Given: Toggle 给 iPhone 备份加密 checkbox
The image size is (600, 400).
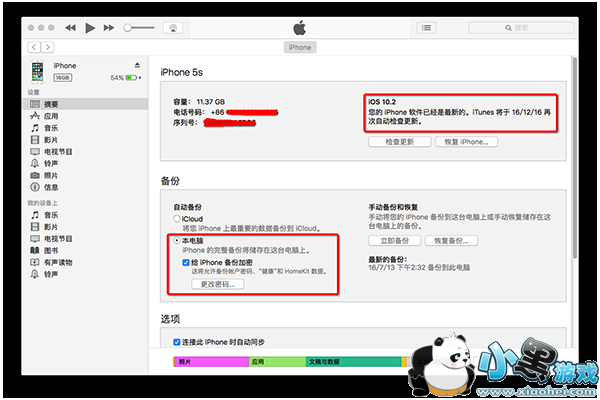Looking at the screenshot, I should tap(186, 262).
